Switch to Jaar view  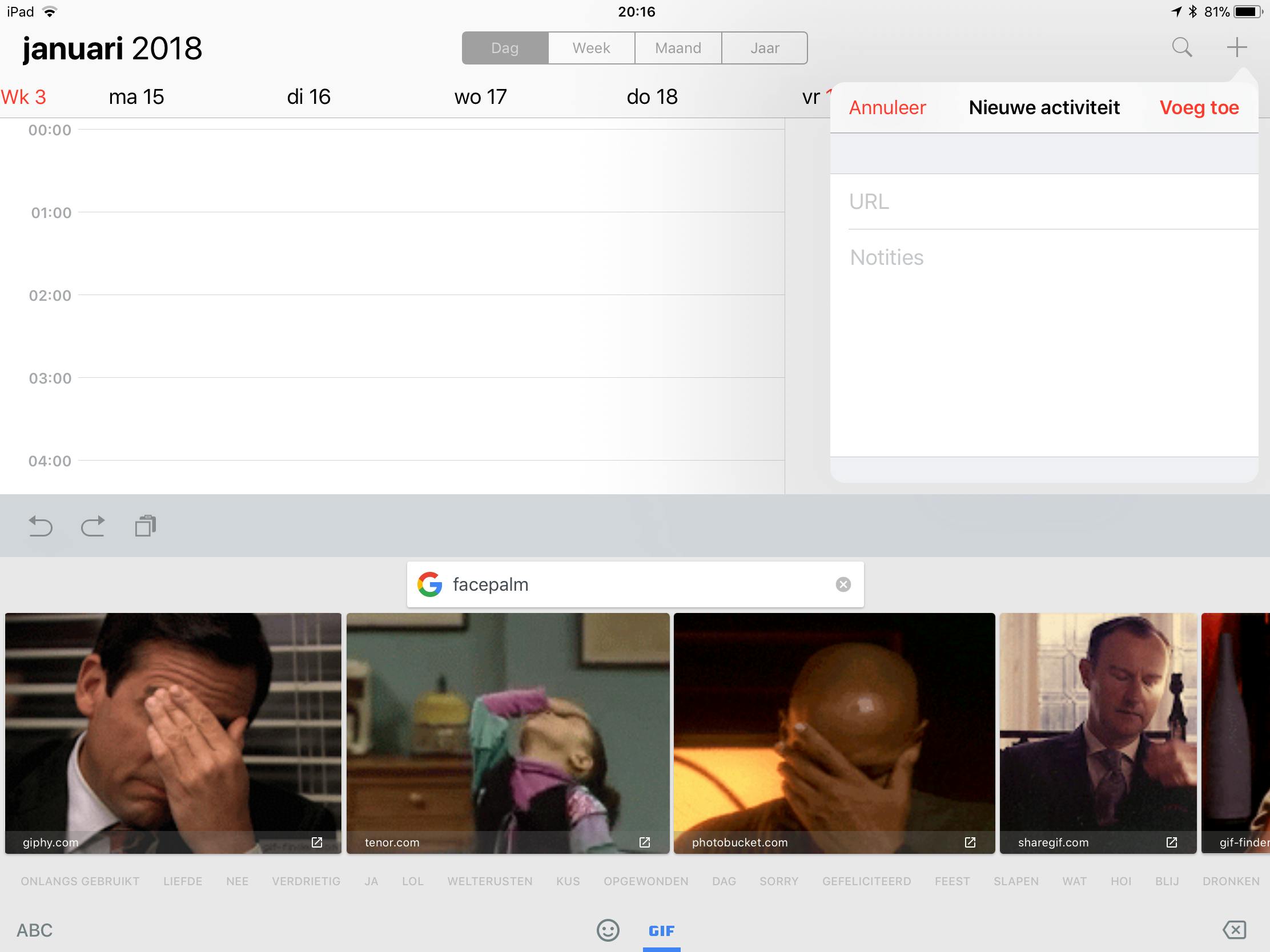point(765,48)
